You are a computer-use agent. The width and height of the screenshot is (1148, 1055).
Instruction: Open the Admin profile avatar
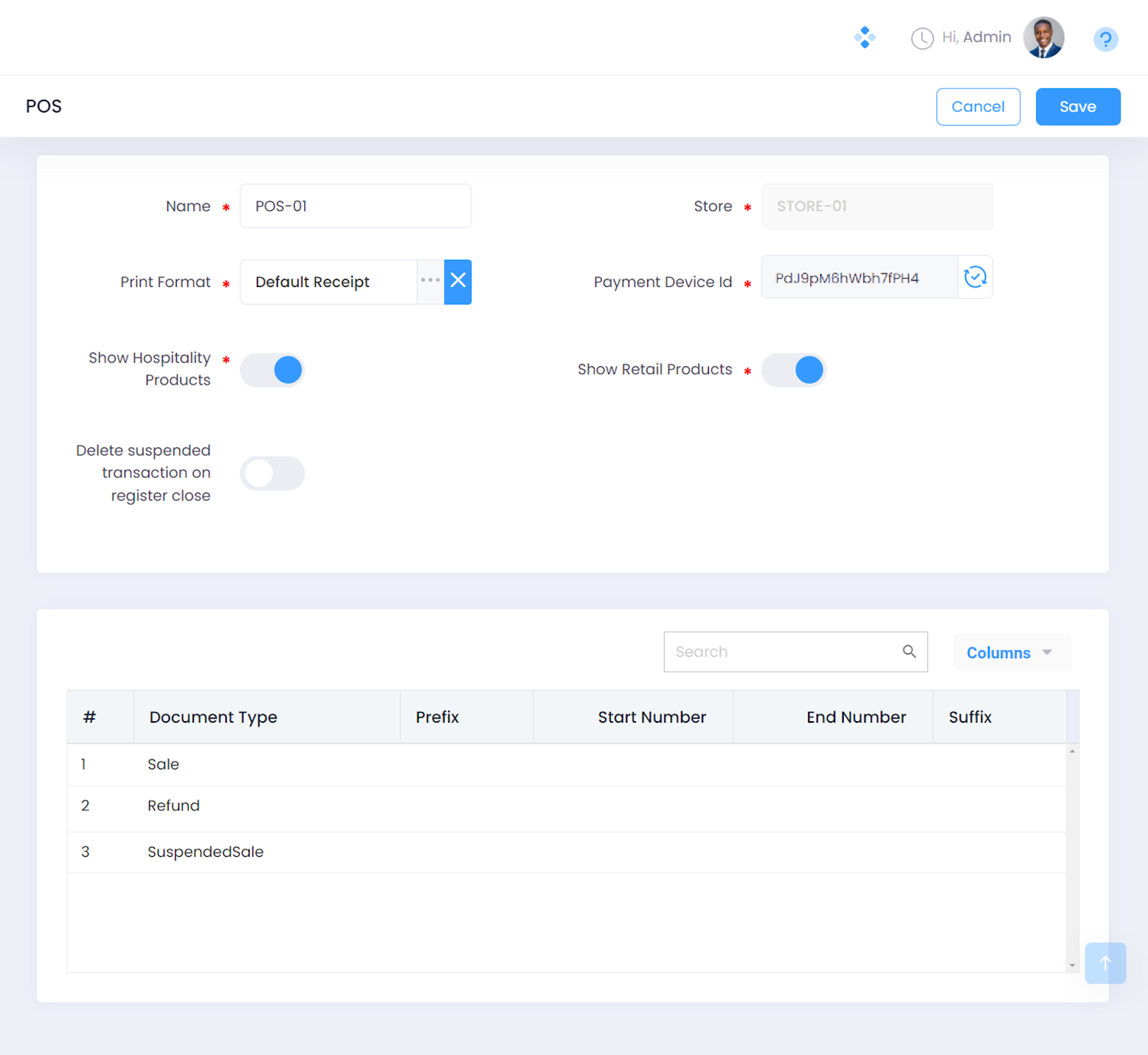click(x=1043, y=37)
